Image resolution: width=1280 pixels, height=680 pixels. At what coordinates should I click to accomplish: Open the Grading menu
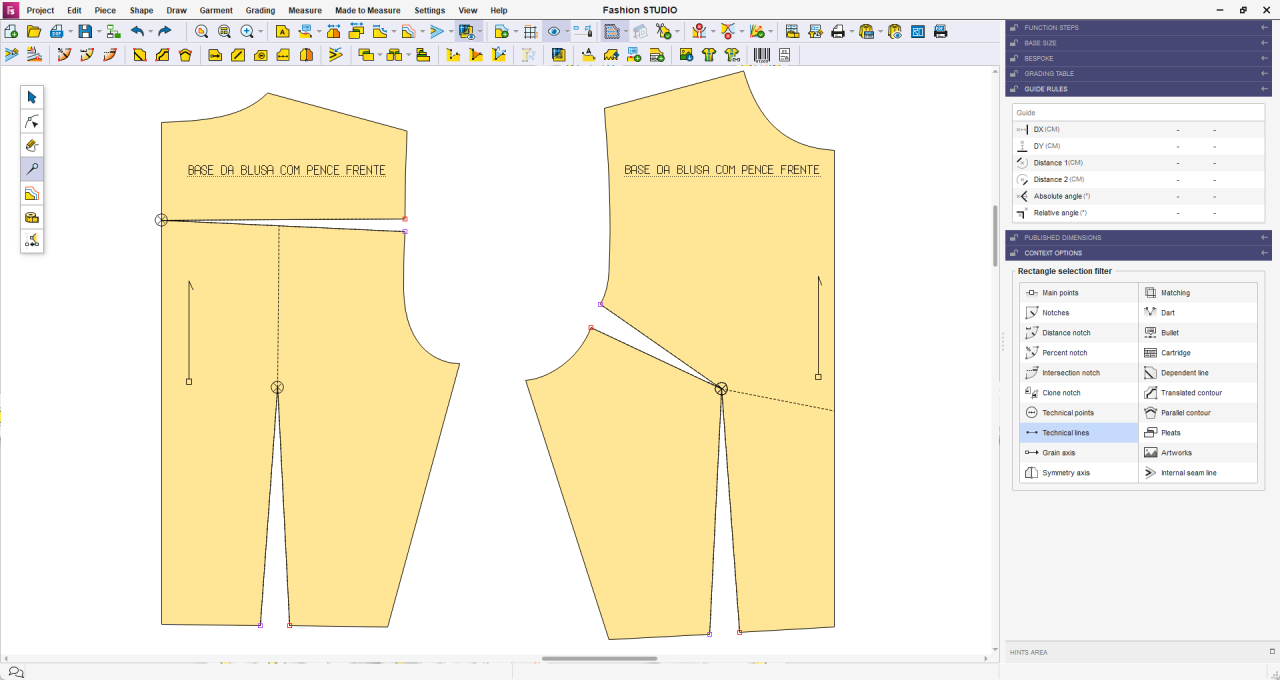click(260, 10)
